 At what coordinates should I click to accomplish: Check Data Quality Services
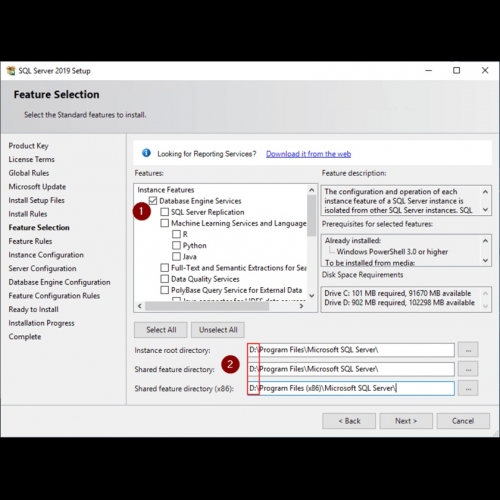coord(165,279)
